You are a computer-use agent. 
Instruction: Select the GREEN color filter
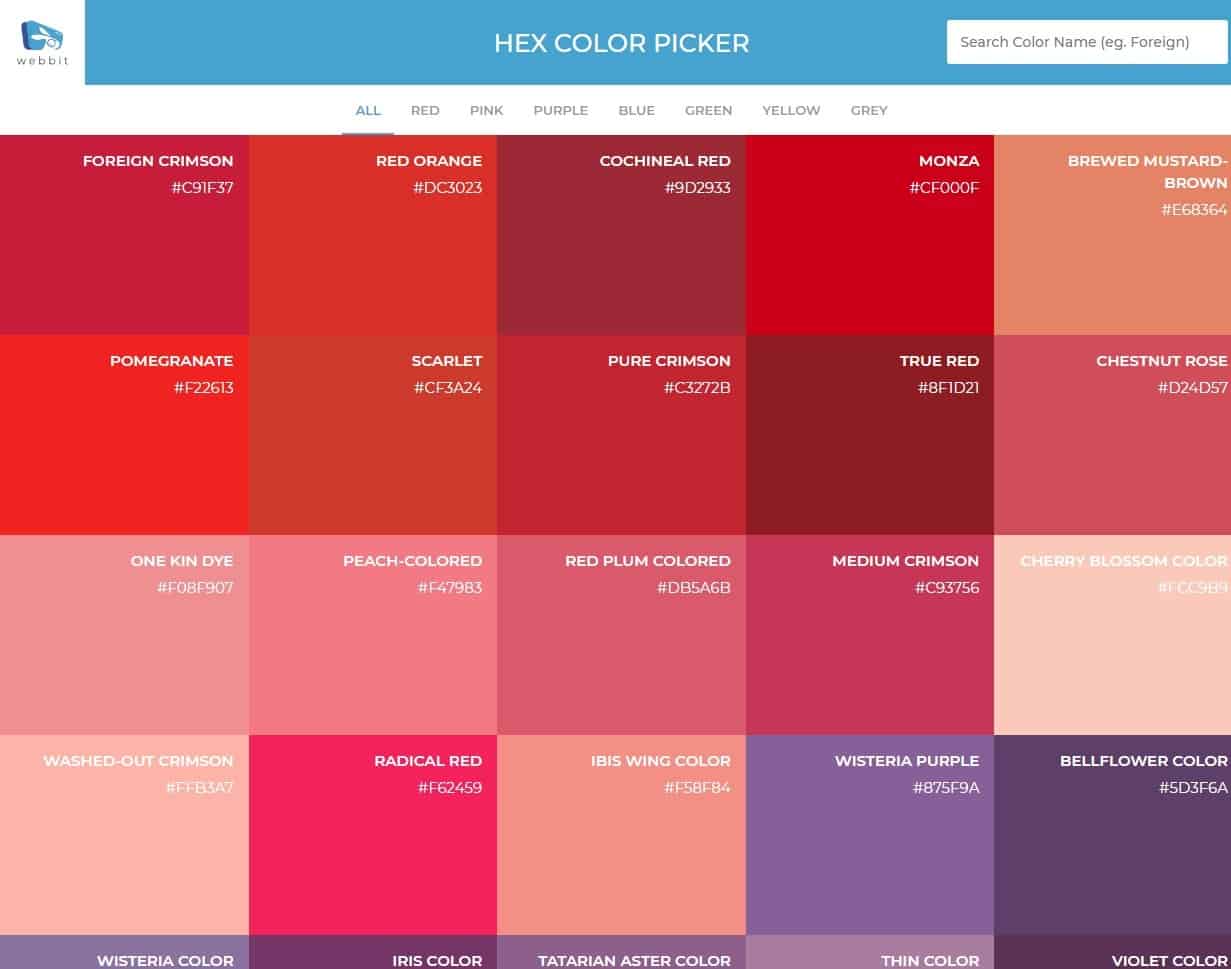(x=708, y=110)
